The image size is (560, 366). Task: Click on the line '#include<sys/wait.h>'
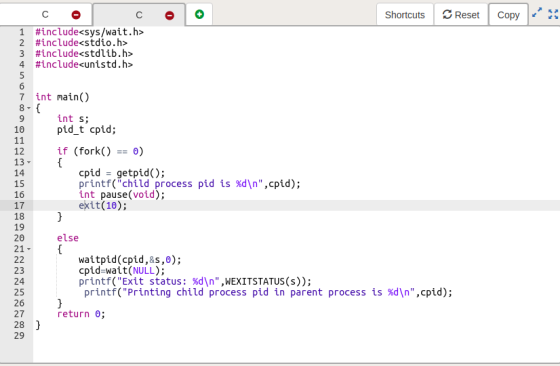[89, 32]
